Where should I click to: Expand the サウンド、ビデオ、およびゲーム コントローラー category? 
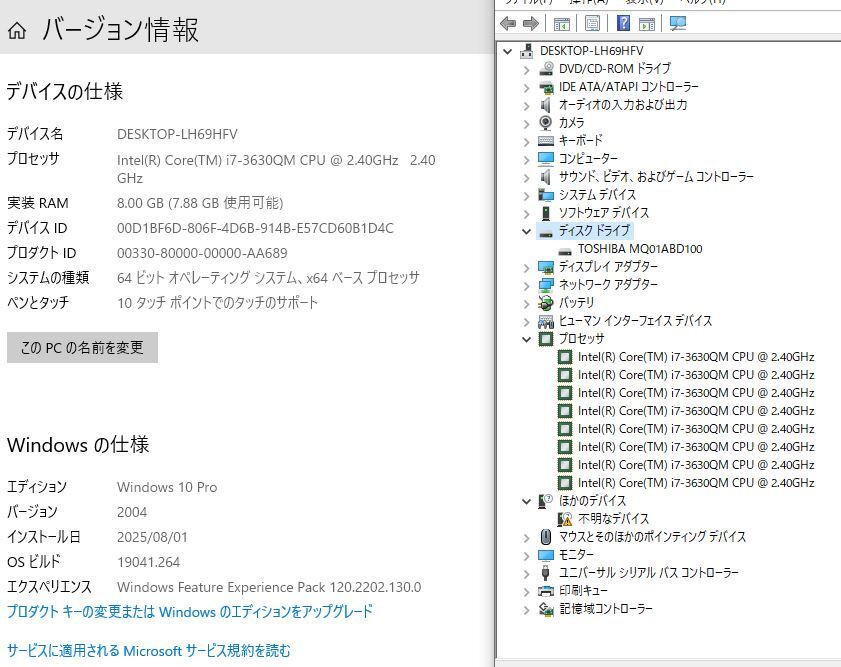526,177
